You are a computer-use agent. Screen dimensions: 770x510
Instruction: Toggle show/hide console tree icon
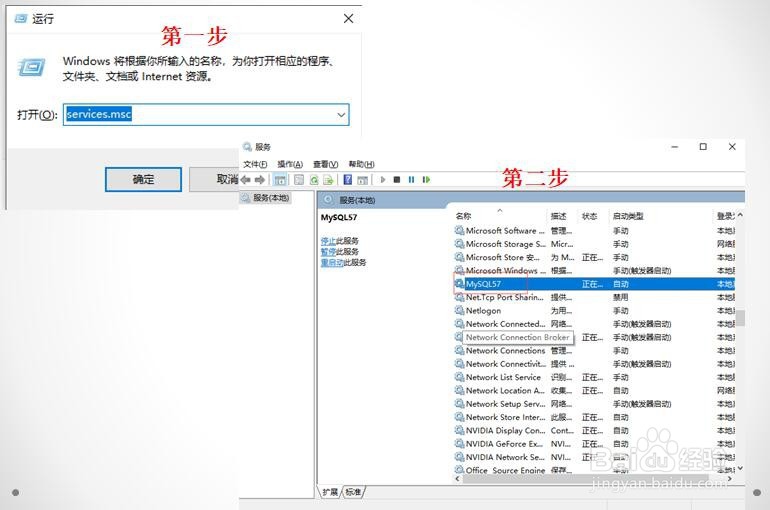coord(280,180)
